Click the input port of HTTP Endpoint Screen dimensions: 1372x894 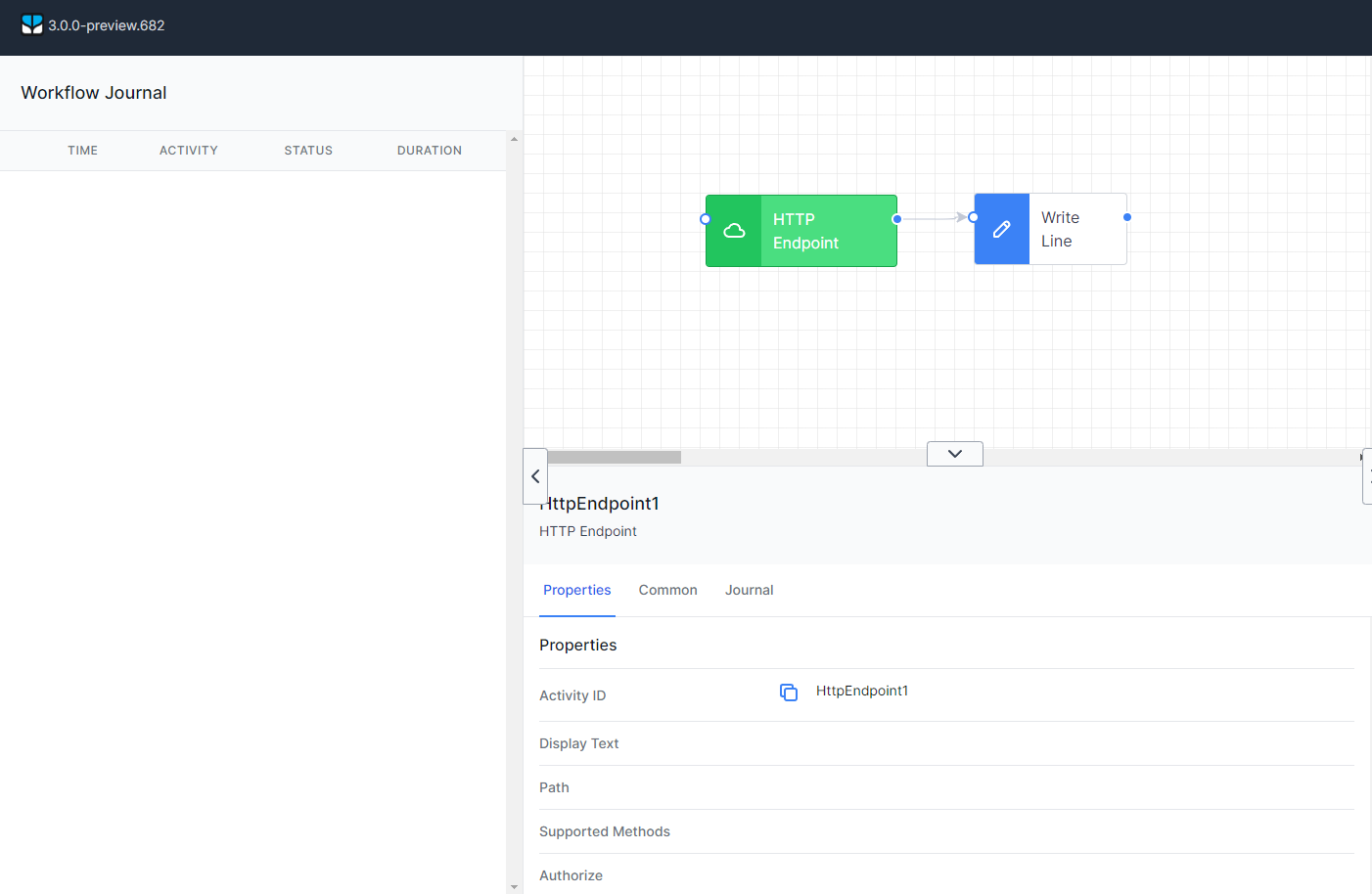point(705,219)
